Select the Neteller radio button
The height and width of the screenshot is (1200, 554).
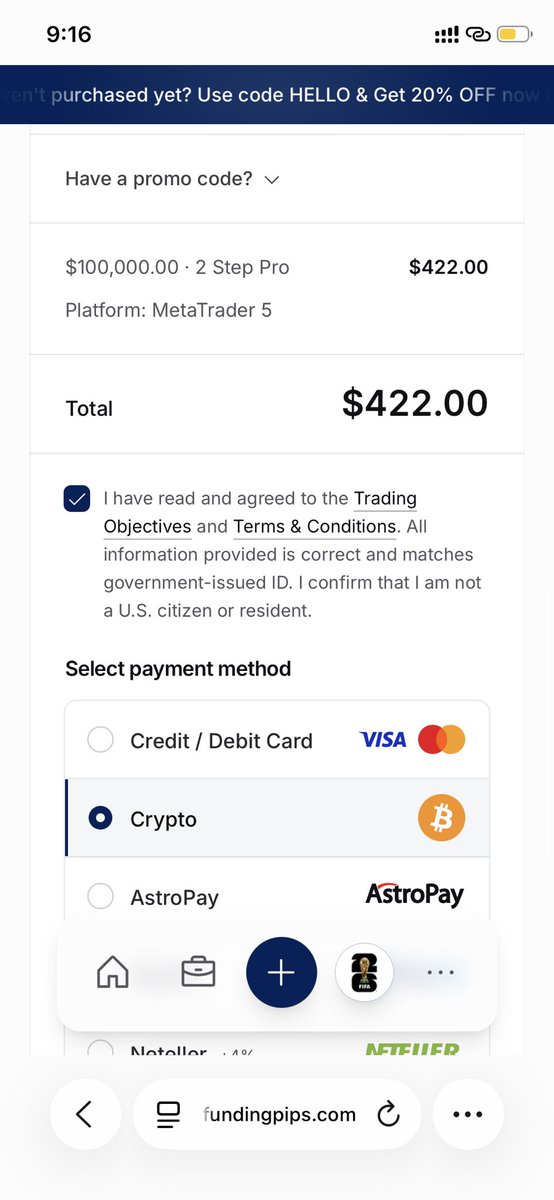(100, 1049)
